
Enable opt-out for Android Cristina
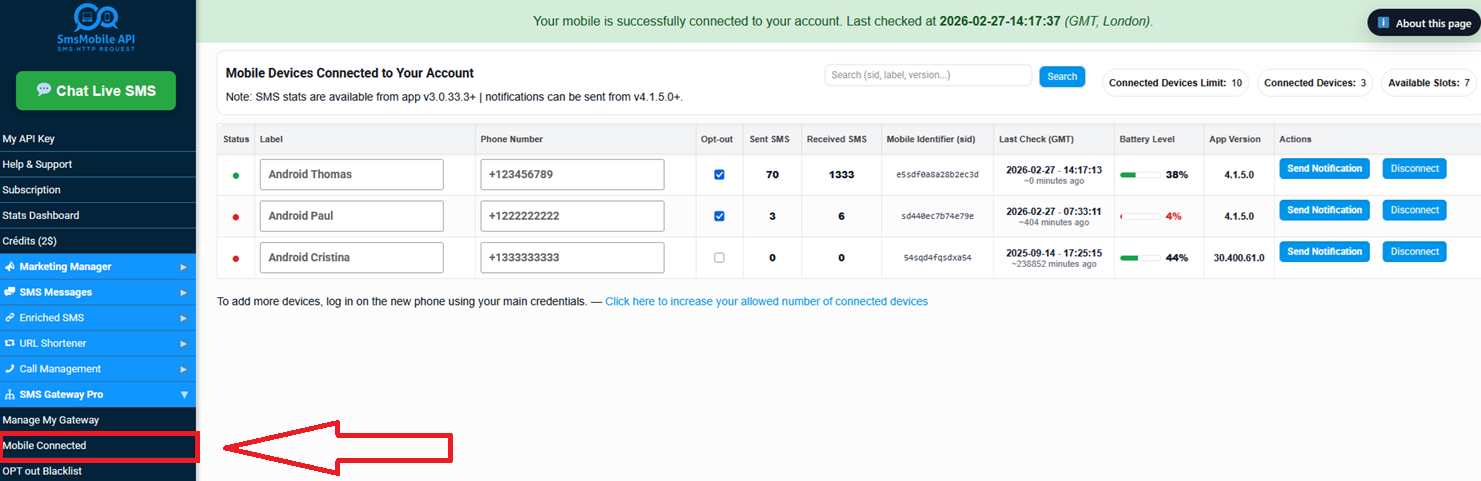coord(719,258)
